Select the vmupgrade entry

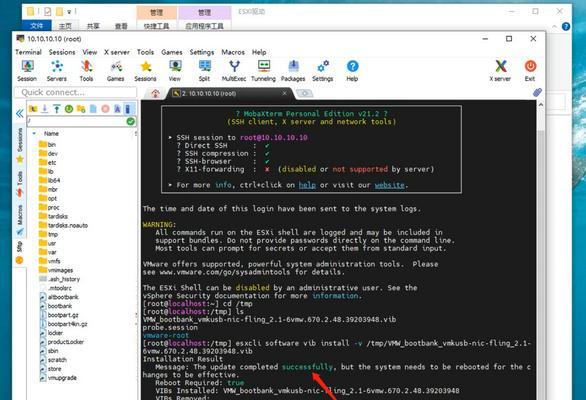(58, 378)
